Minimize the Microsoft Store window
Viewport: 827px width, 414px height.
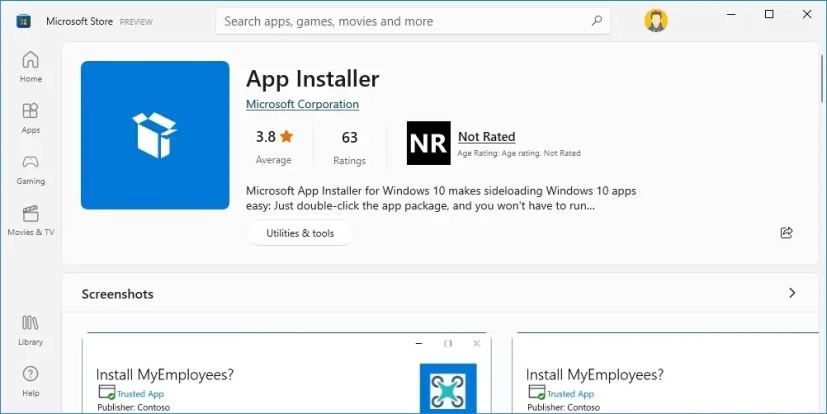(x=732, y=15)
